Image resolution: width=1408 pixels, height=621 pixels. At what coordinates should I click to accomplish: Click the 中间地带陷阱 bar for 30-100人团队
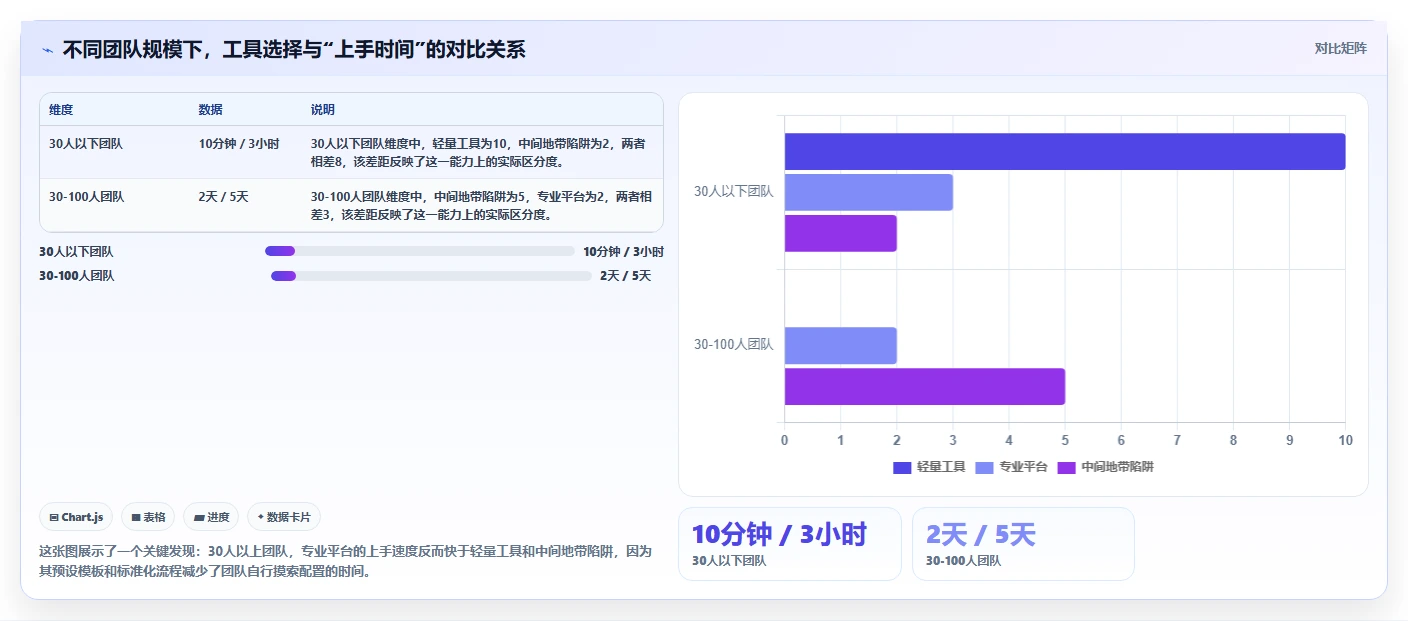click(925, 387)
